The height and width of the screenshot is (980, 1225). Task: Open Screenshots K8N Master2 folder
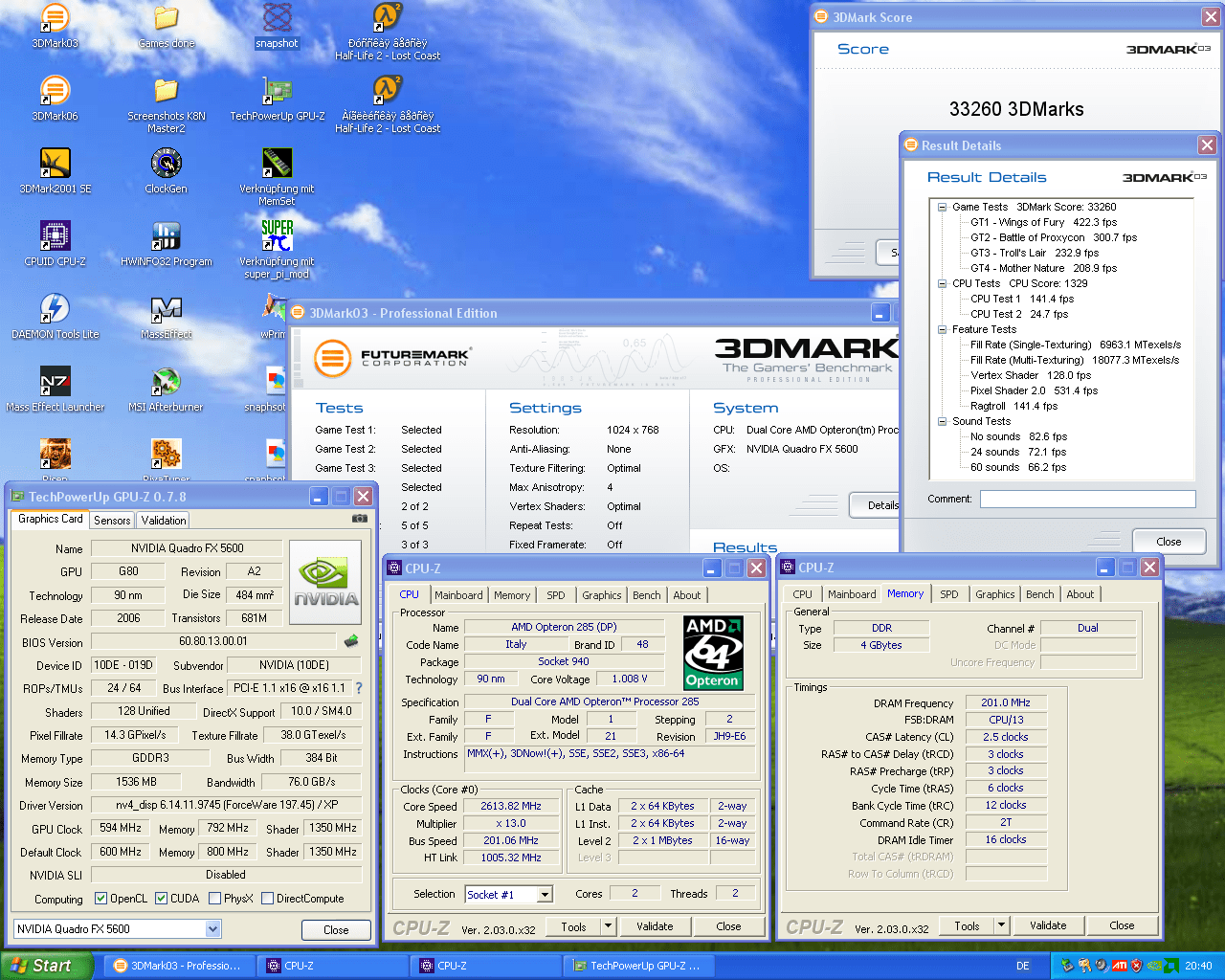[x=166, y=103]
